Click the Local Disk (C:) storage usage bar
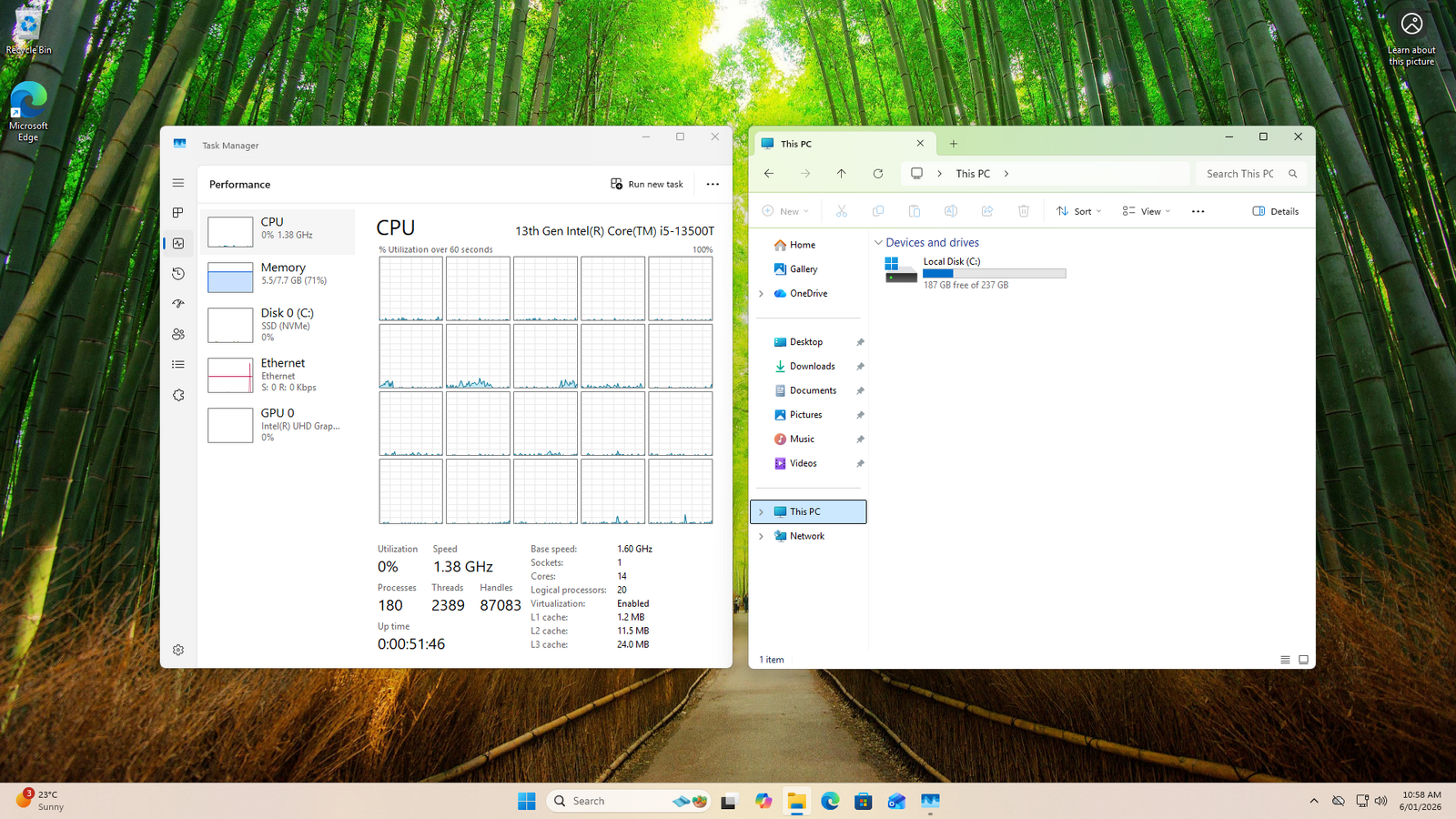 click(x=994, y=273)
